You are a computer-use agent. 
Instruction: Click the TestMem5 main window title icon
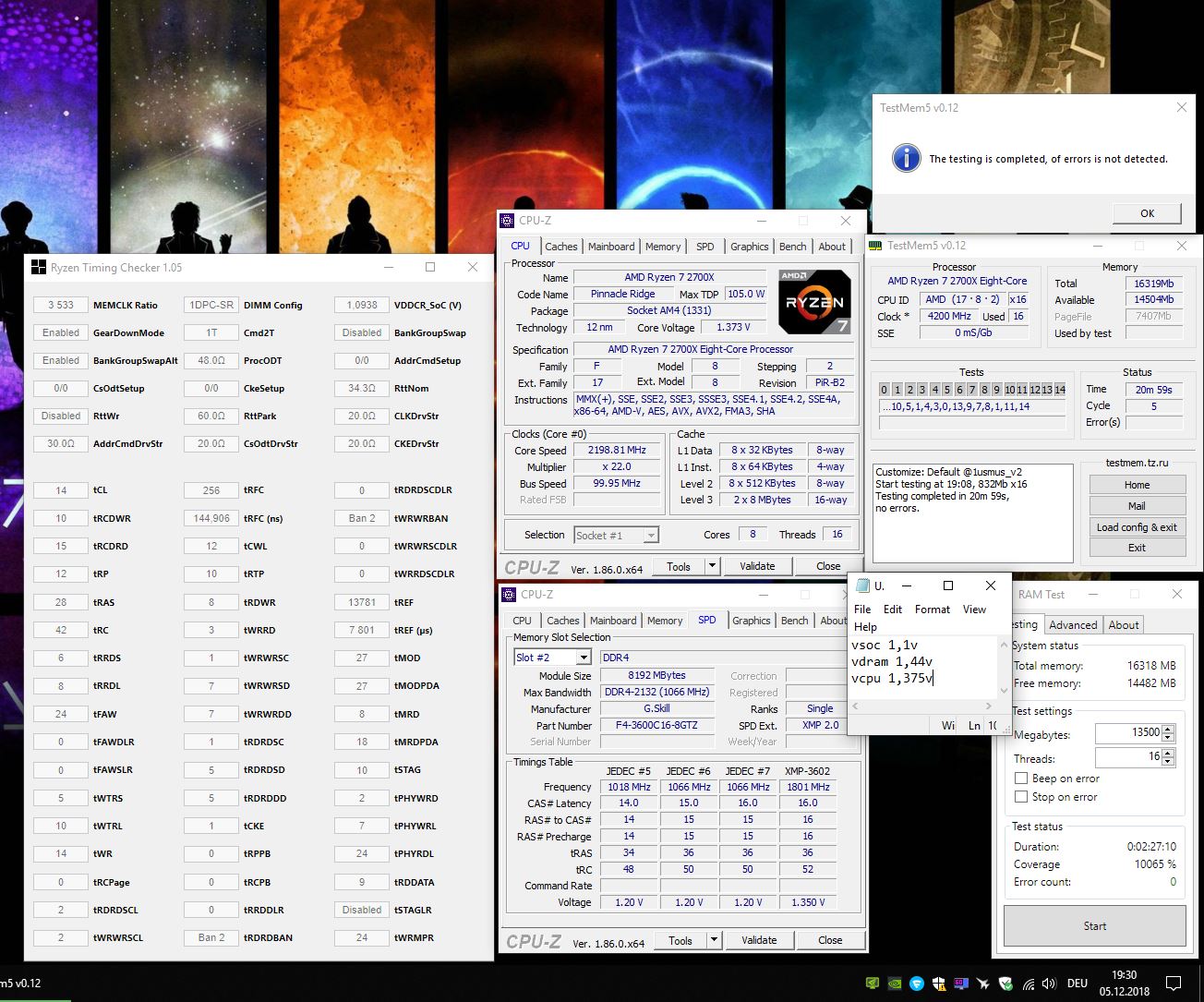tap(876, 246)
